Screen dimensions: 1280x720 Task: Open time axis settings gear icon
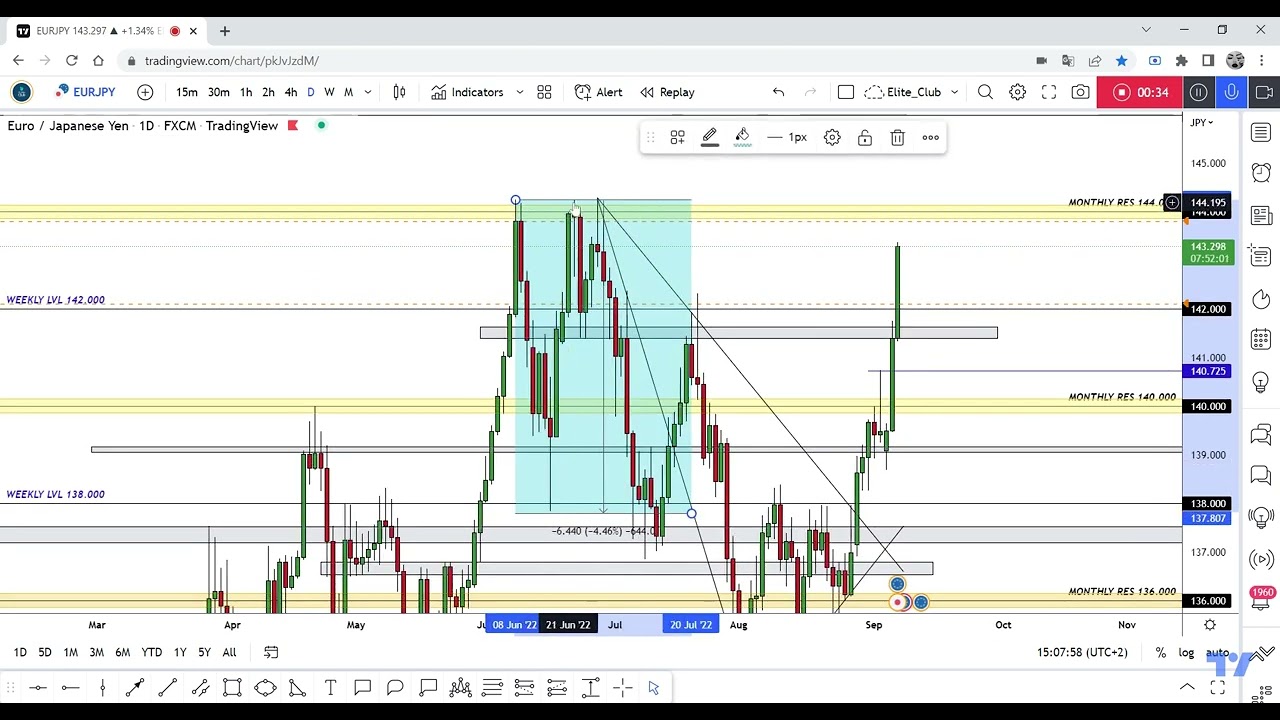pos(1209,625)
